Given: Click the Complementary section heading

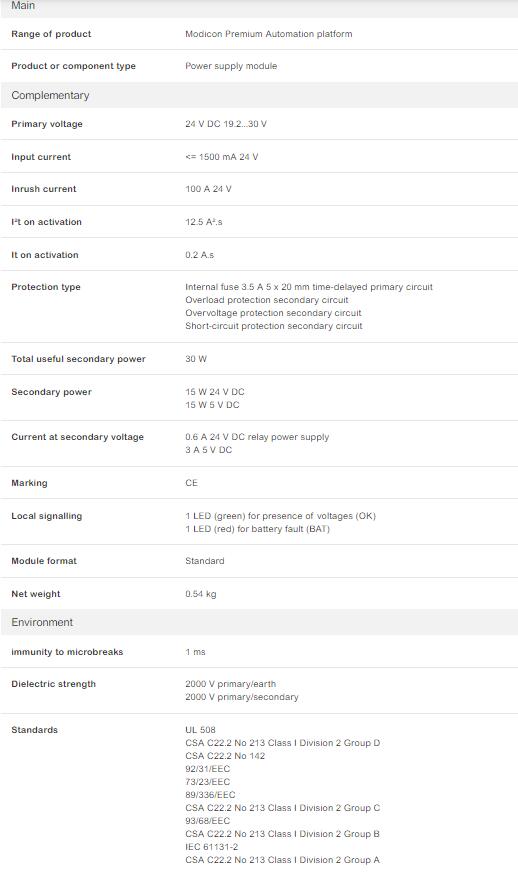Looking at the screenshot, I should tap(50, 95).
